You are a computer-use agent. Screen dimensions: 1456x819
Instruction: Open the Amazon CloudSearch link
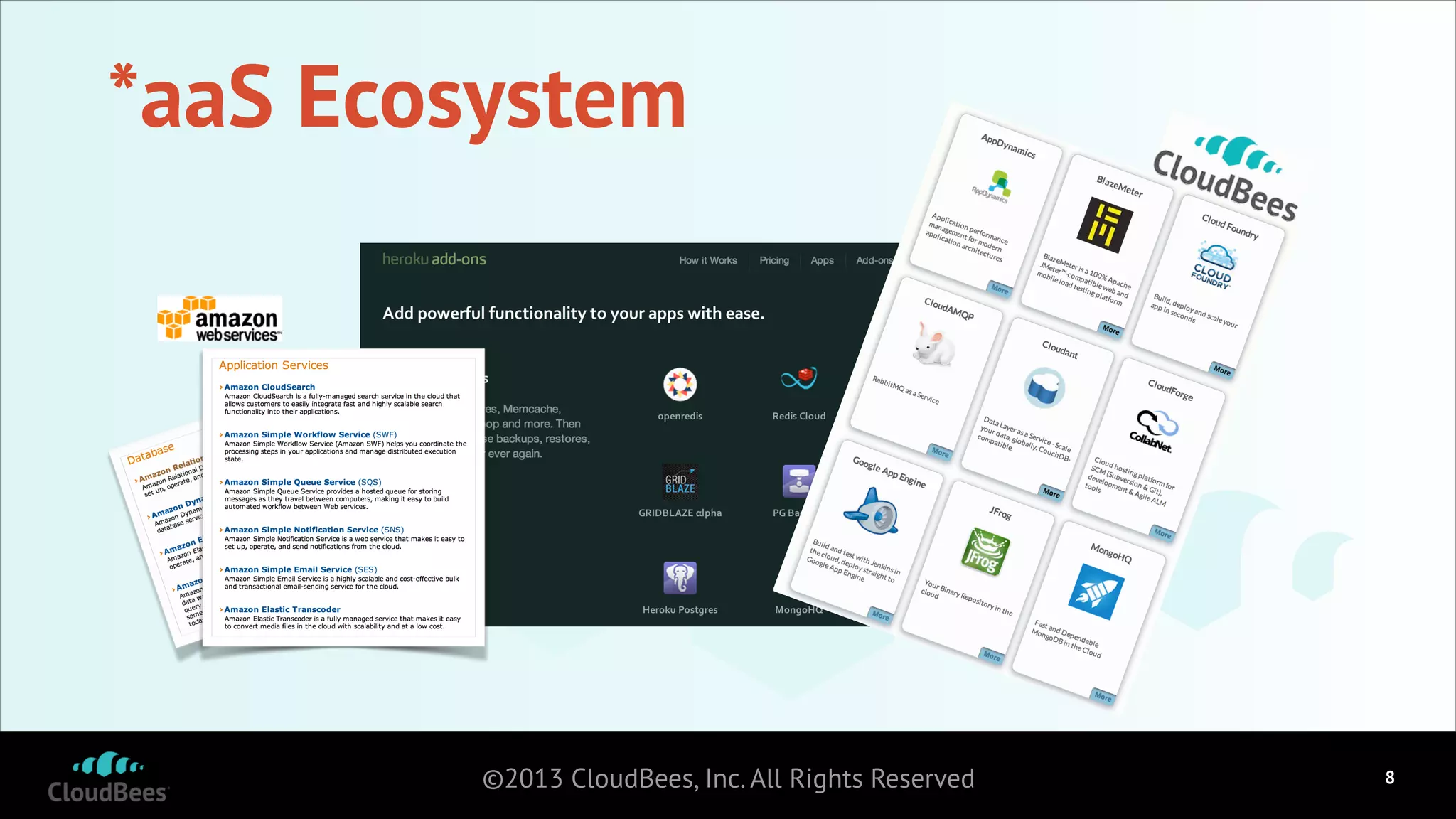point(269,387)
